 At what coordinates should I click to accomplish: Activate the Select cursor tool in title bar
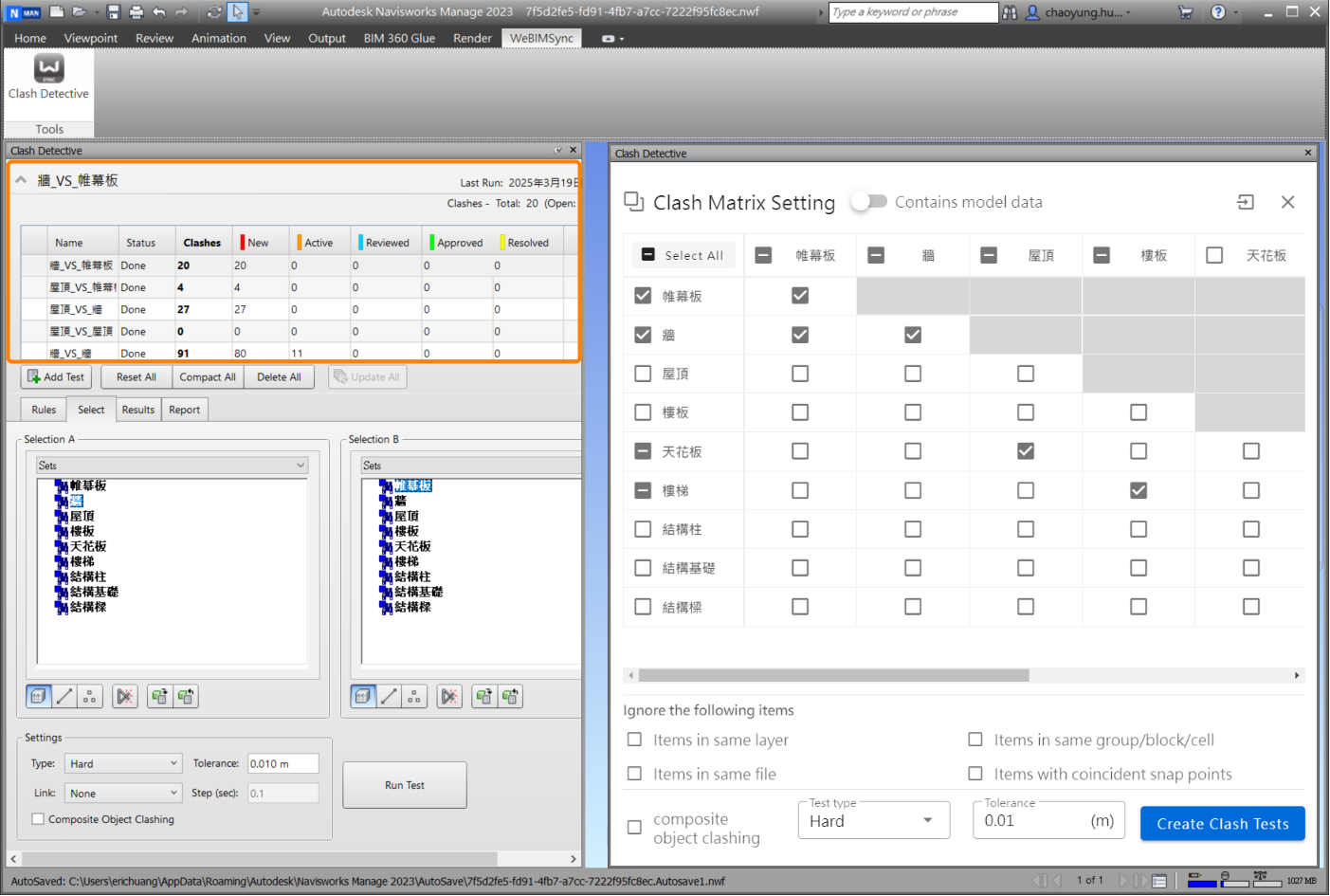238,11
